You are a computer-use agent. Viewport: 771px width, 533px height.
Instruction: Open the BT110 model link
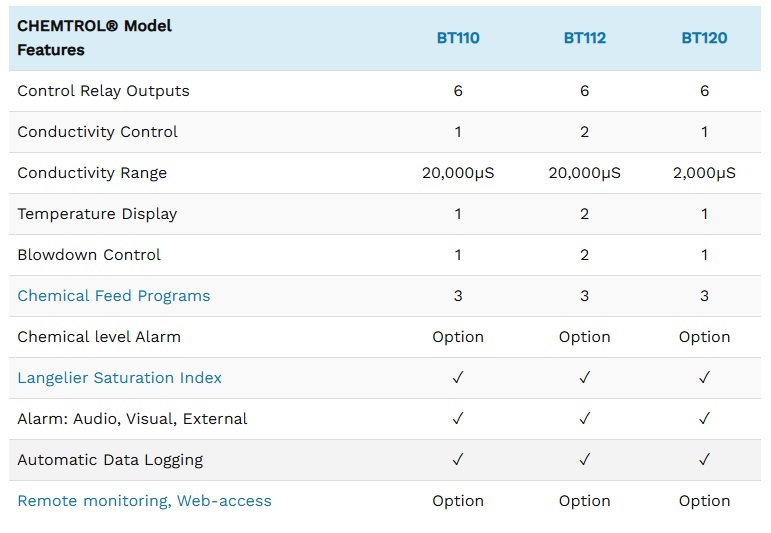(x=458, y=38)
